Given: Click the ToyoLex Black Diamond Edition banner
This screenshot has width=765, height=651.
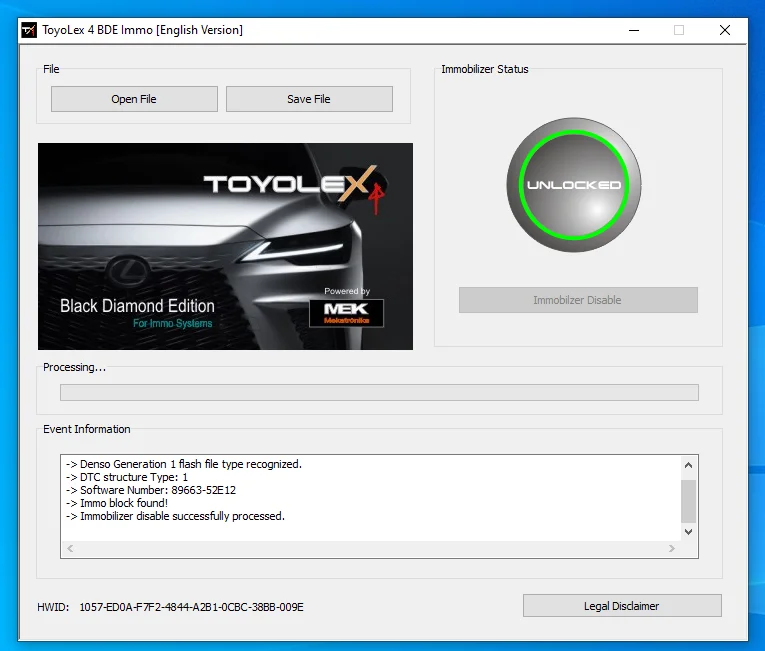Looking at the screenshot, I should point(225,246).
